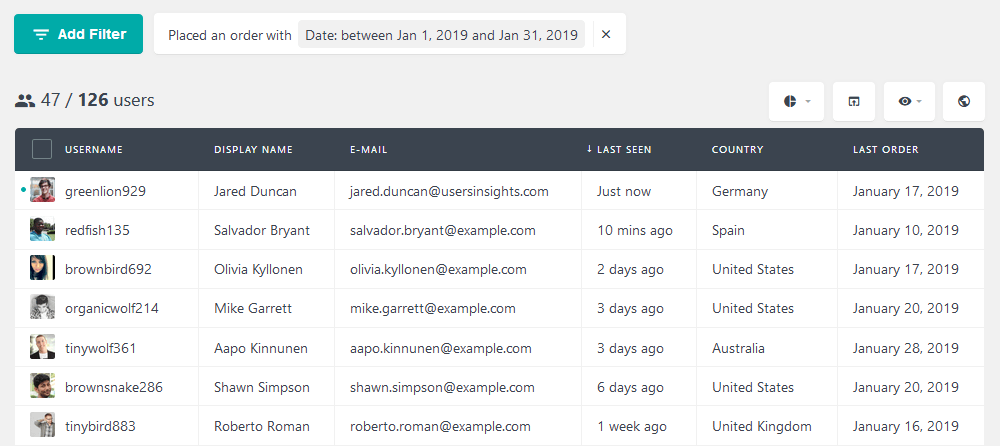This screenshot has height=446, width=1000.
Task: Click the '1 week ago' last seen cell
Action: (x=631, y=426)
